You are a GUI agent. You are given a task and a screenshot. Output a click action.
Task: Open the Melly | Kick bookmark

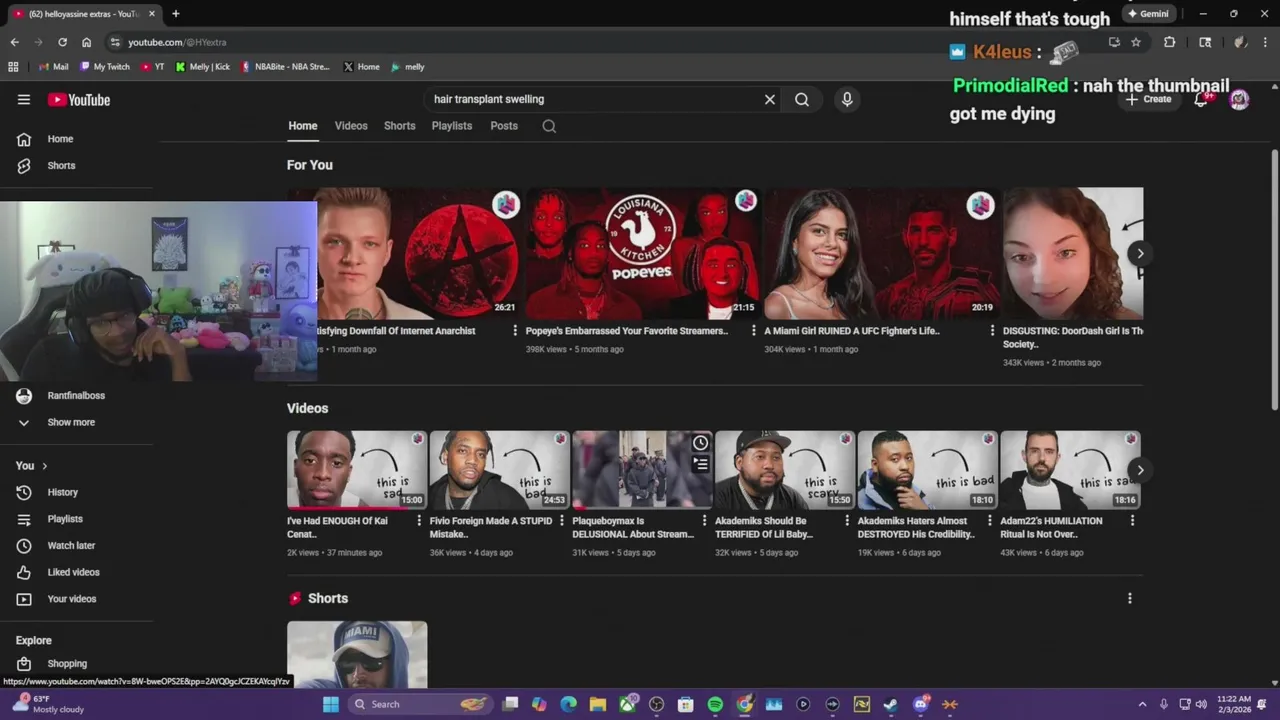click(x=203, y=67)
